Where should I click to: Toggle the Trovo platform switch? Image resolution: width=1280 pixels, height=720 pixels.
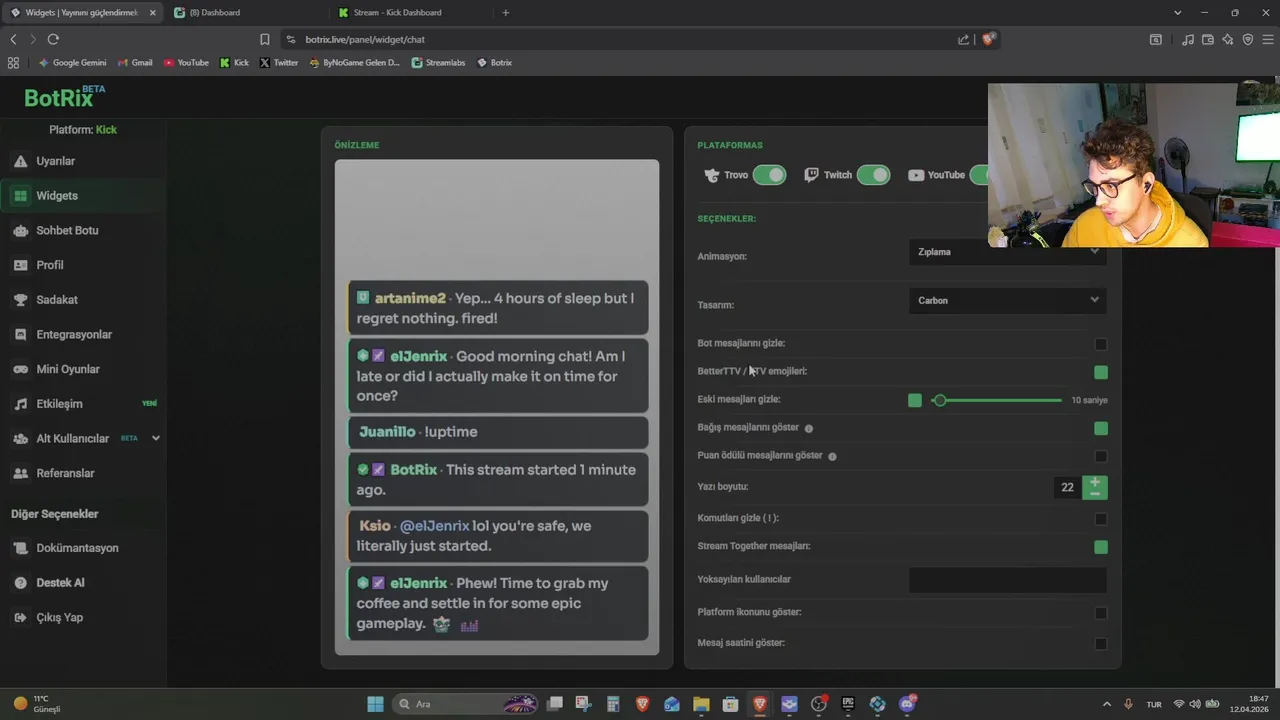(769, 175)
